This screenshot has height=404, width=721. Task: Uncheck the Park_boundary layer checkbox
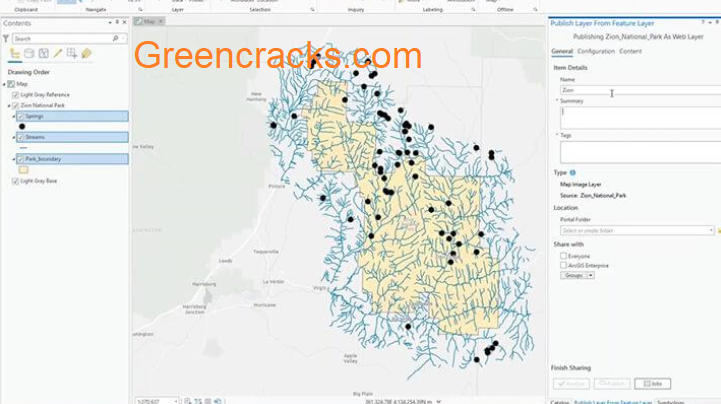pos(20,159)
